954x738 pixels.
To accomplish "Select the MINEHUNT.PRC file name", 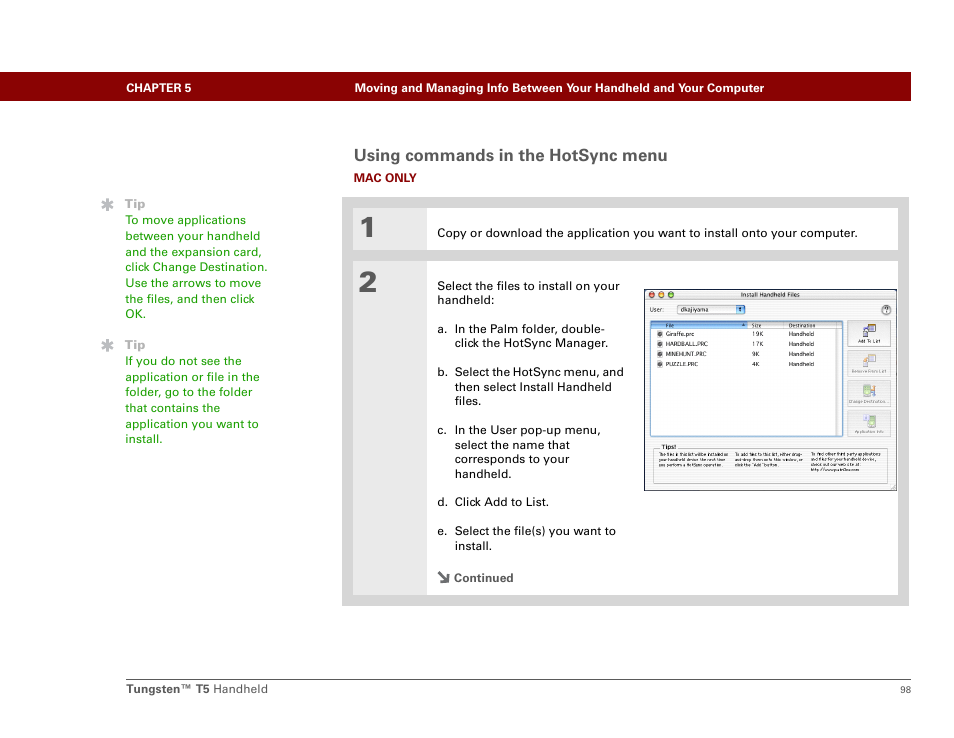I will 686,353.
